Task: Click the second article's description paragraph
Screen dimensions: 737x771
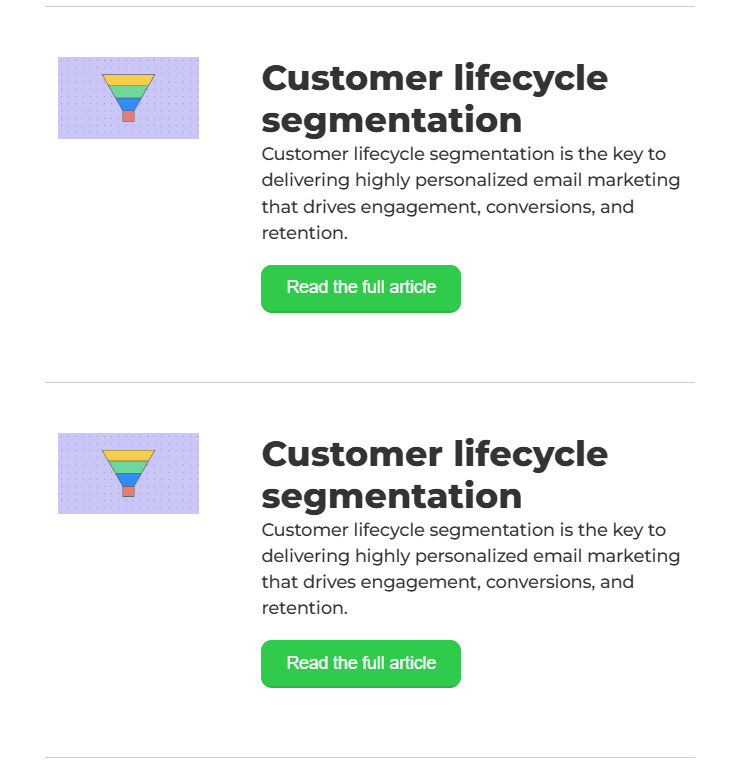Action: pos(470,569)
